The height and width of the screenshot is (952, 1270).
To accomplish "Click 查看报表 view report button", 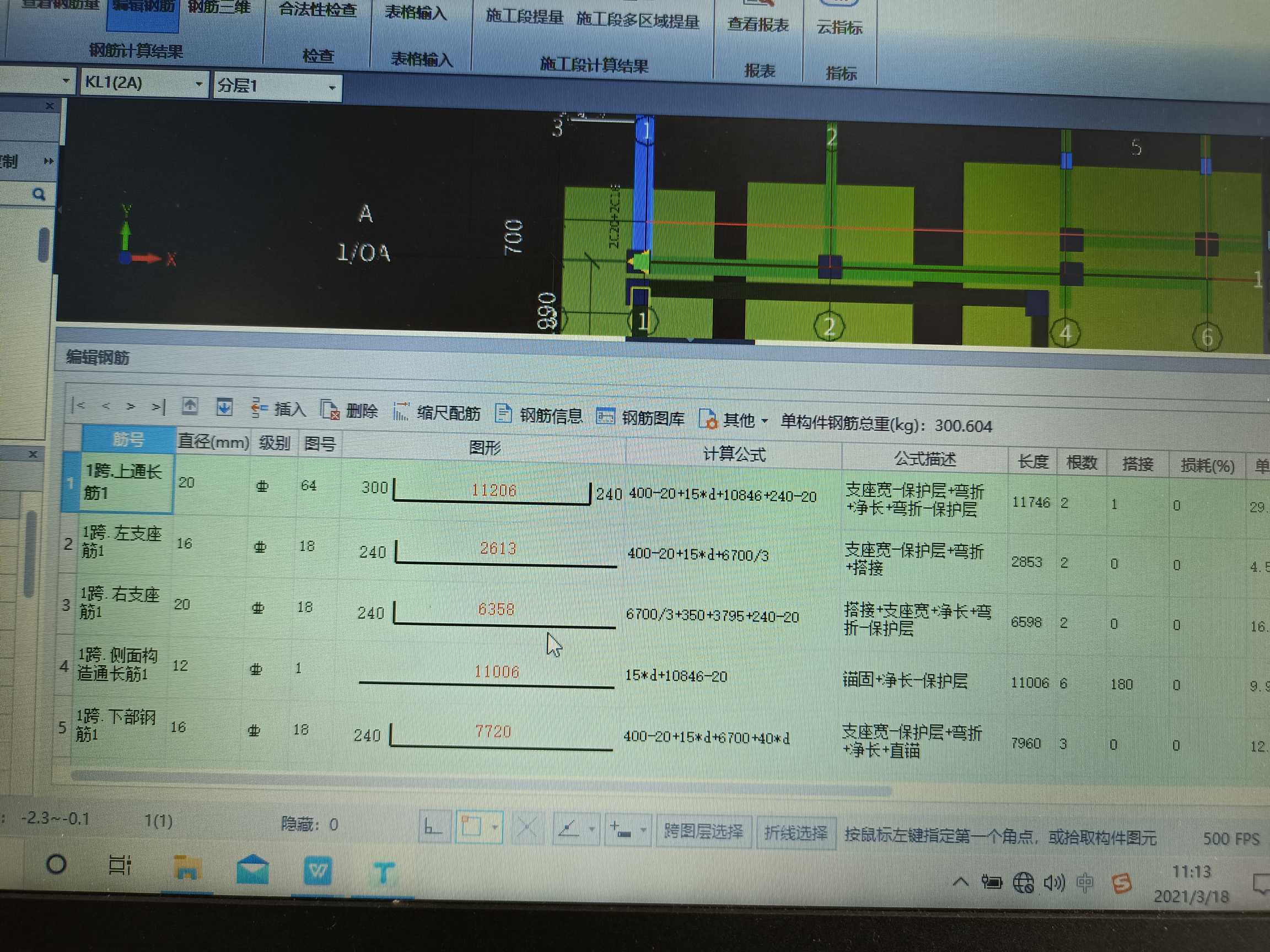I will coord(758,23).
